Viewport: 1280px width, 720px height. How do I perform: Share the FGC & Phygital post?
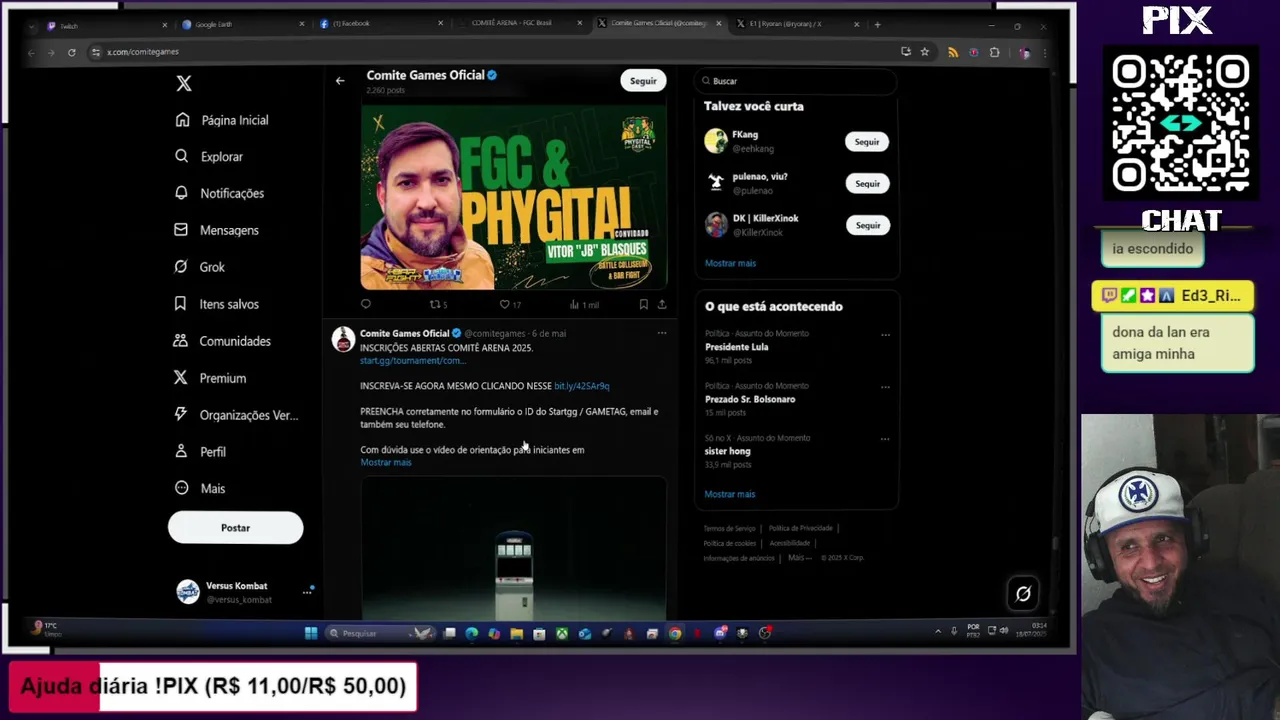coord(661,304)
